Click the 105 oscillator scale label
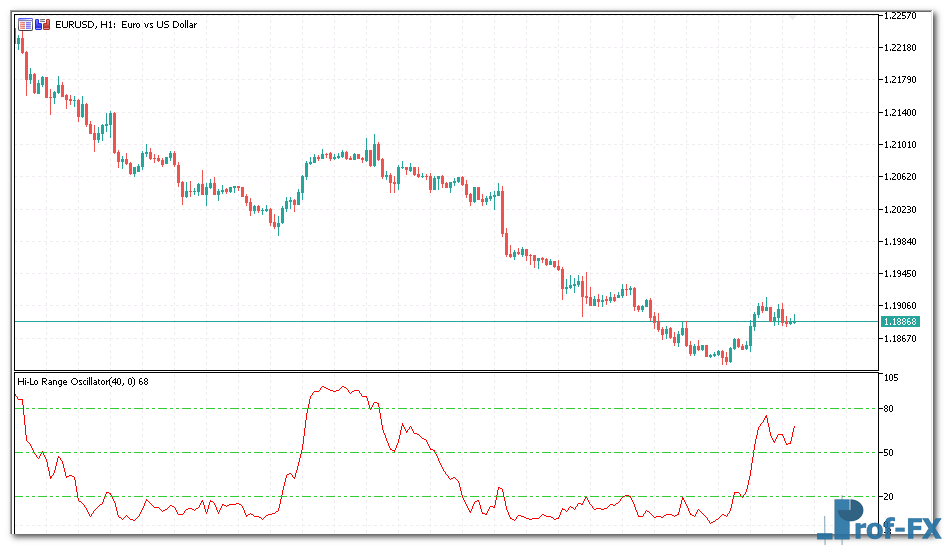Image resolution: width=944 pixels, height=545 pixels. 891,378
